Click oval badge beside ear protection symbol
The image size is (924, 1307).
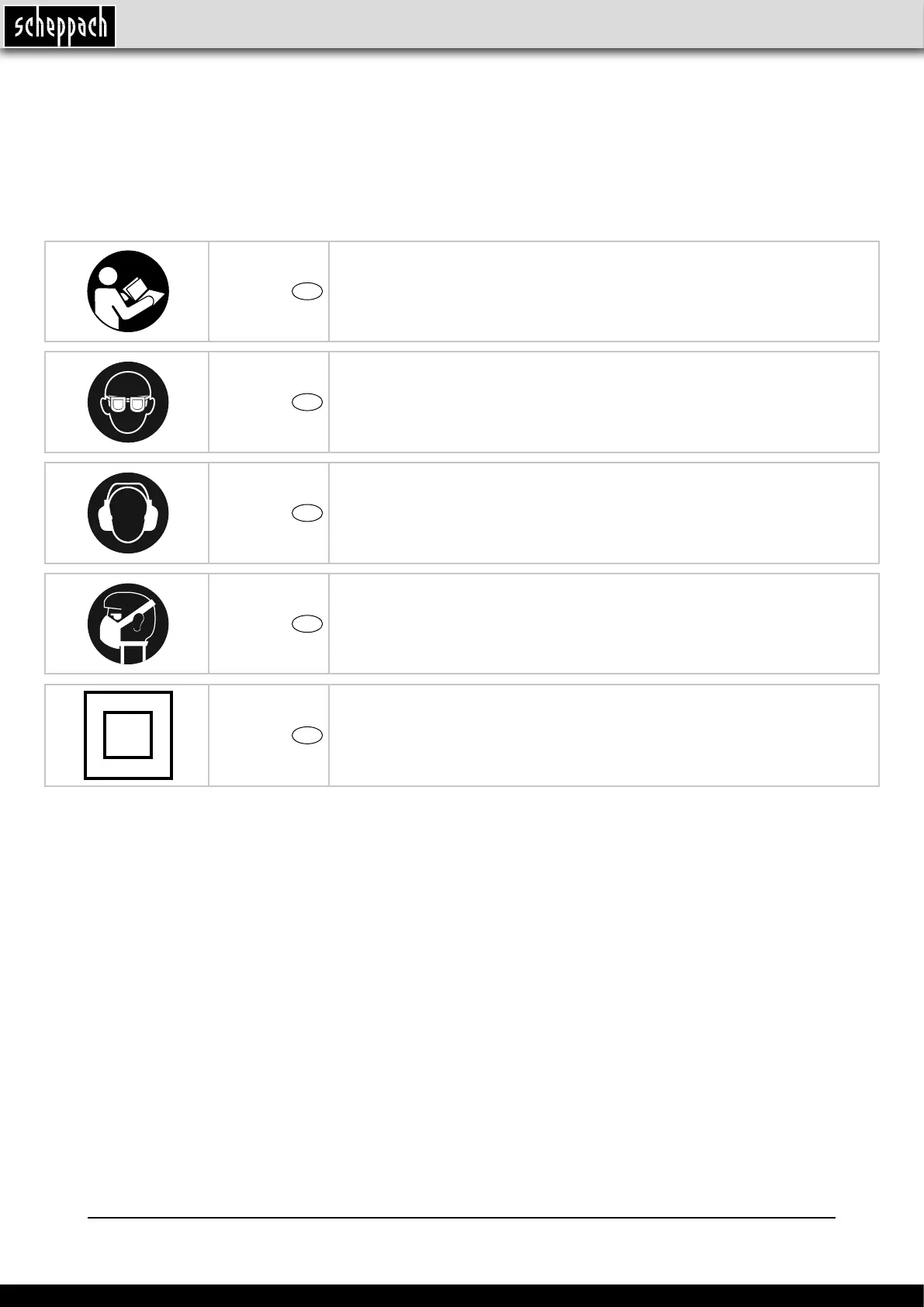point(307,513)
